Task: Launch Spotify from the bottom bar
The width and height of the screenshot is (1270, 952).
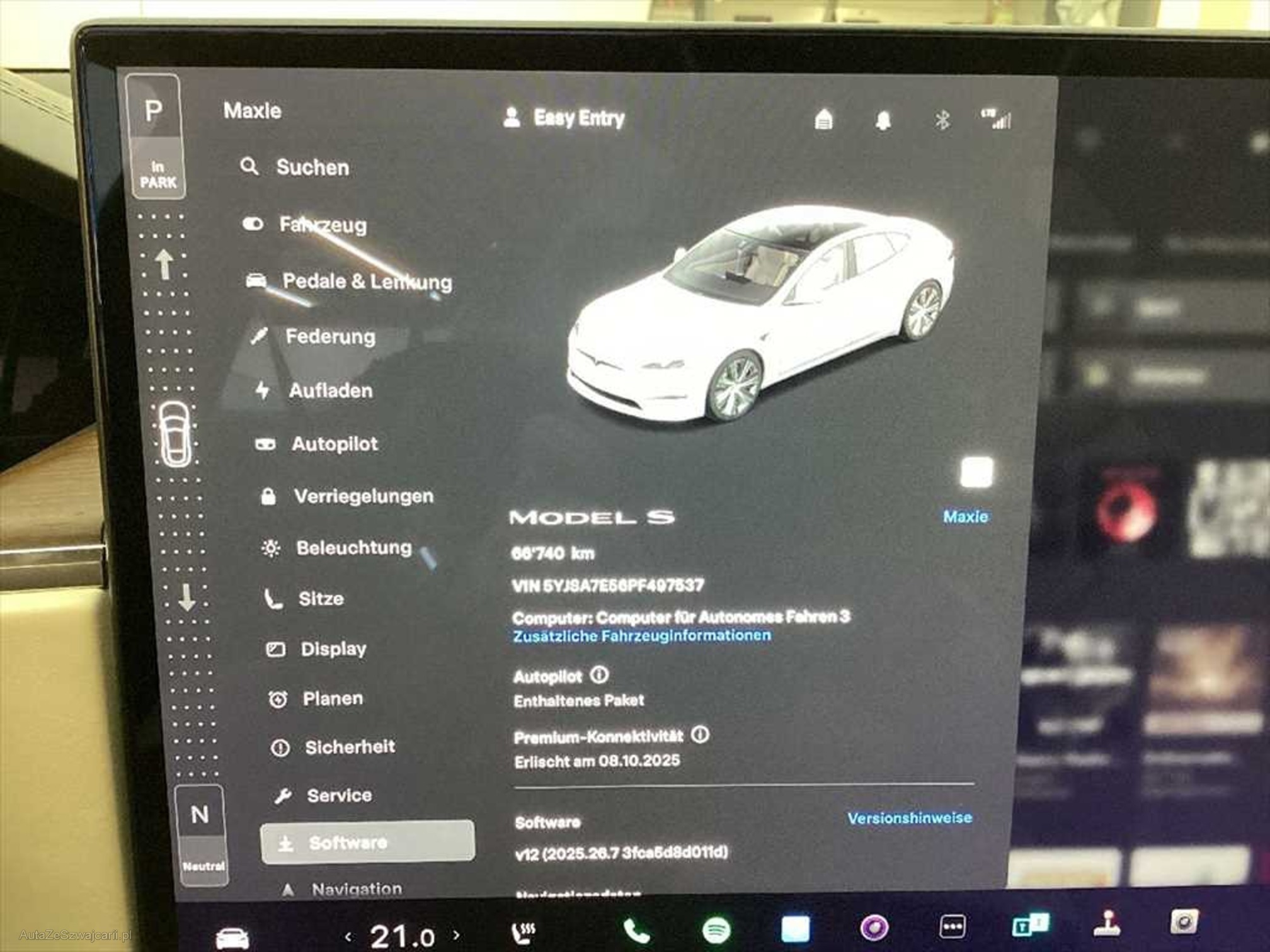Action: coord(716,929)
